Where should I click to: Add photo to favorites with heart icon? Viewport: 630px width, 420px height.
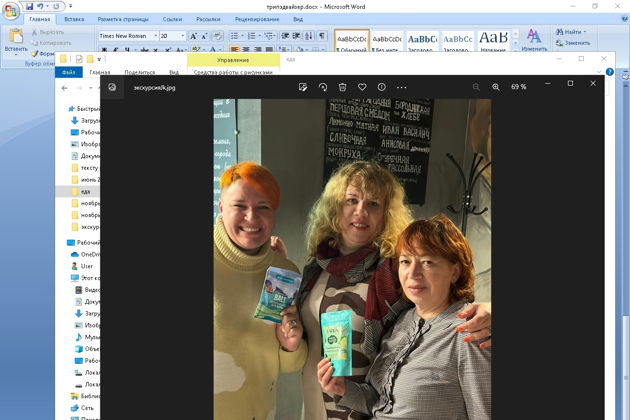[x=362, y=87]
